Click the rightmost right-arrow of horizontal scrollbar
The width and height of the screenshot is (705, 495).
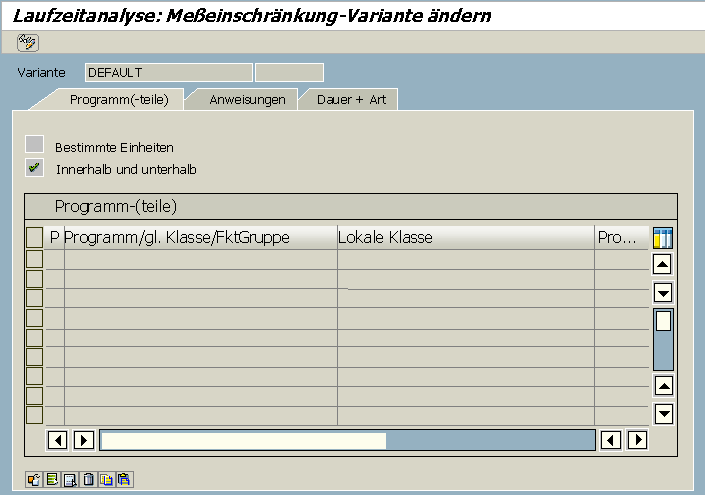pos(637,440)
